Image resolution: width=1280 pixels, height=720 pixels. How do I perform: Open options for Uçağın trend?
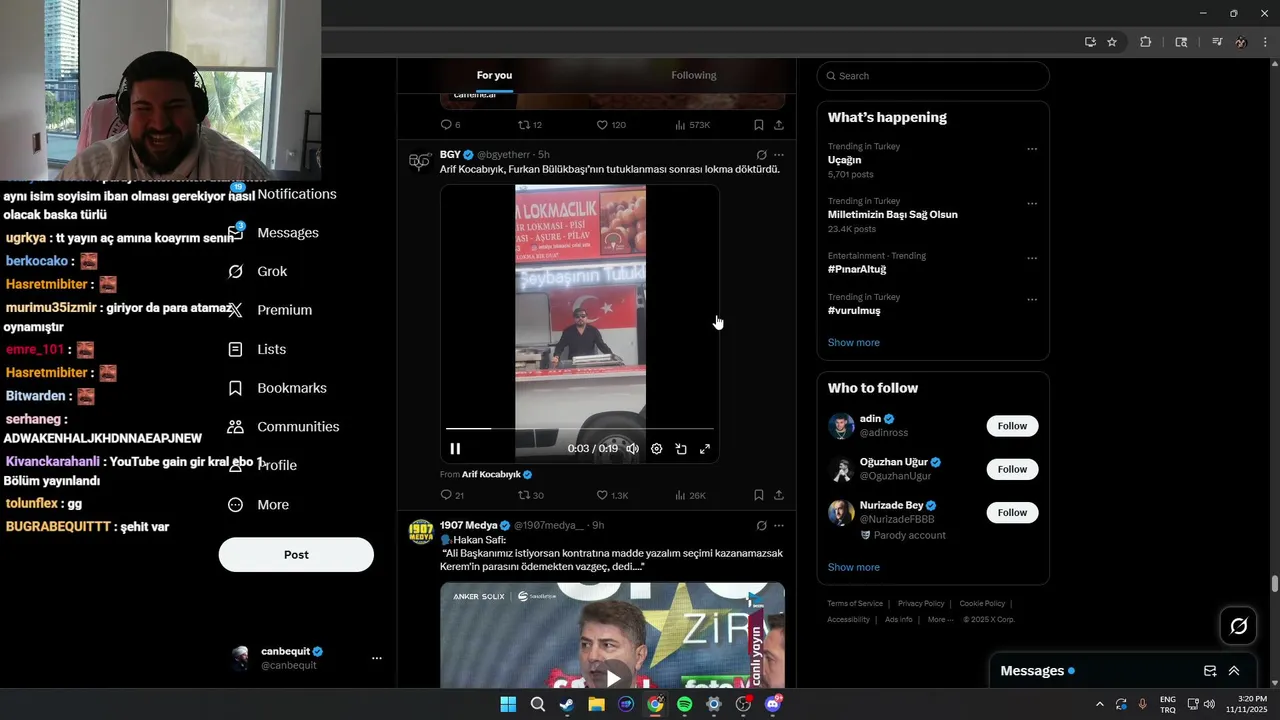click(1032, 149)
